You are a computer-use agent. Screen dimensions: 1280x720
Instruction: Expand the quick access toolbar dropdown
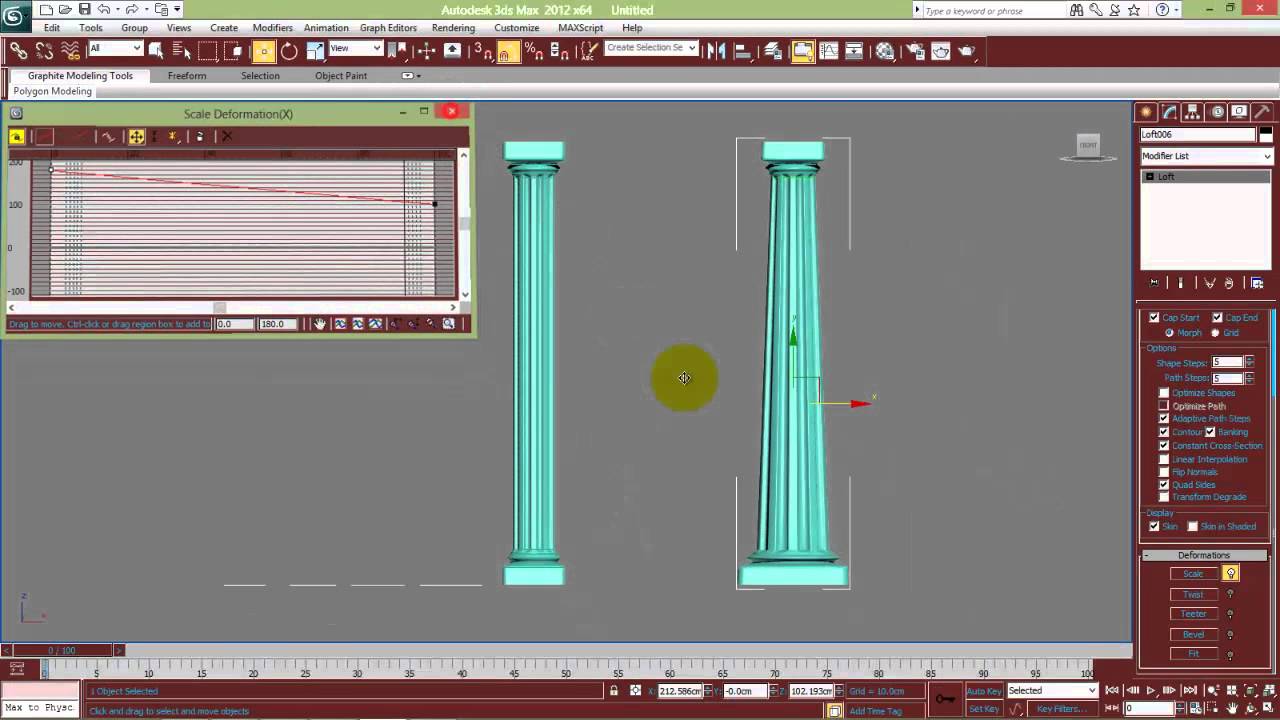(177, 10)
